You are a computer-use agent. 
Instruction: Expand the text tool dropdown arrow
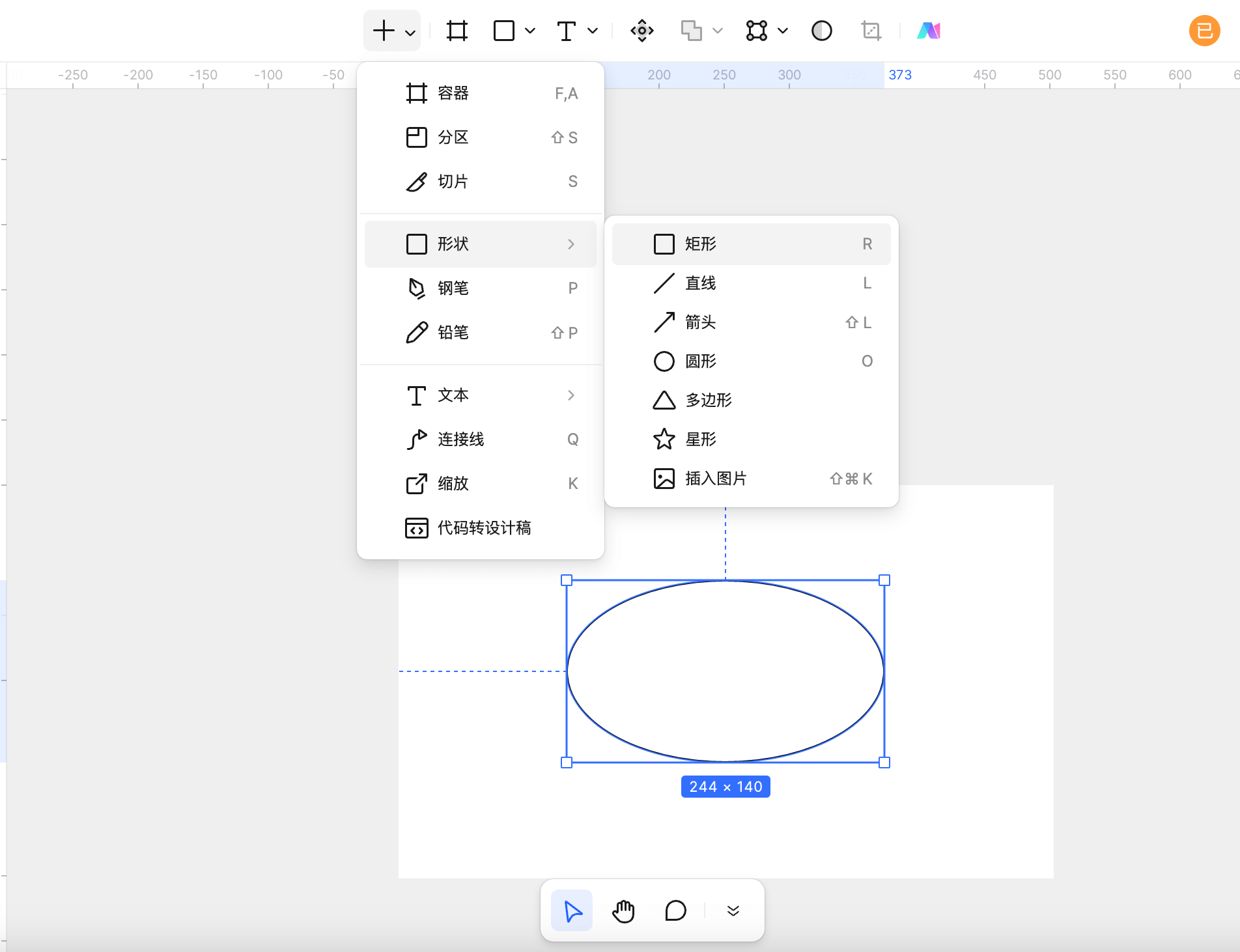(x=593, y=31)
